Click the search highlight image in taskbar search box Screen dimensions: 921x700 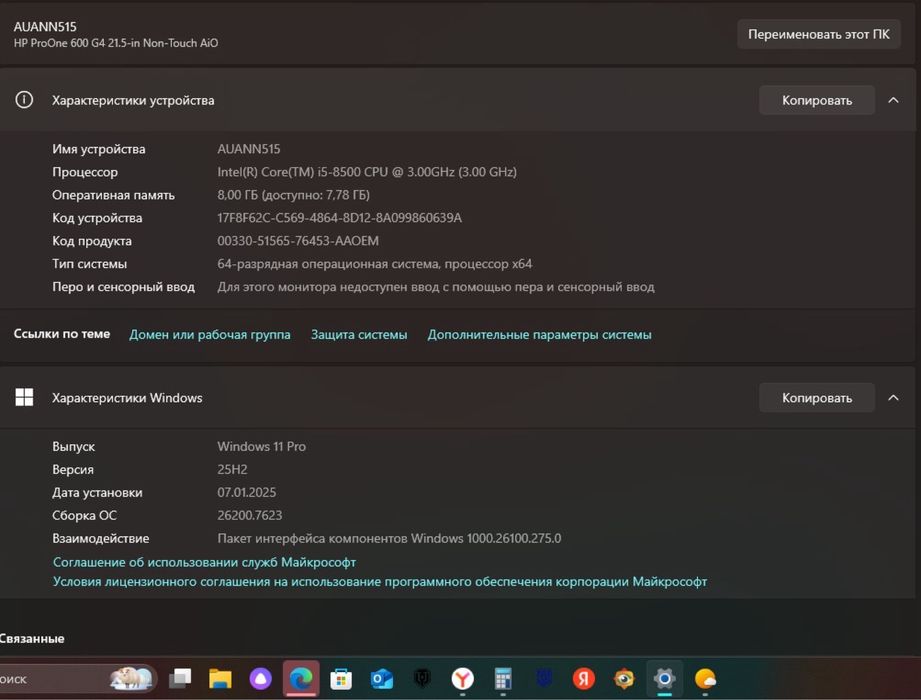(x=132, y=678)
